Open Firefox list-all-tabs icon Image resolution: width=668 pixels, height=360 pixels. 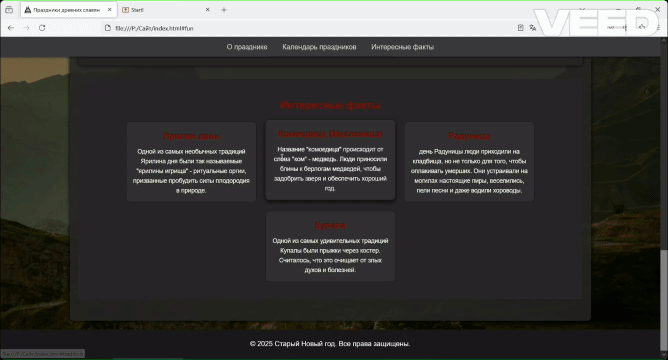pos(9,10)
